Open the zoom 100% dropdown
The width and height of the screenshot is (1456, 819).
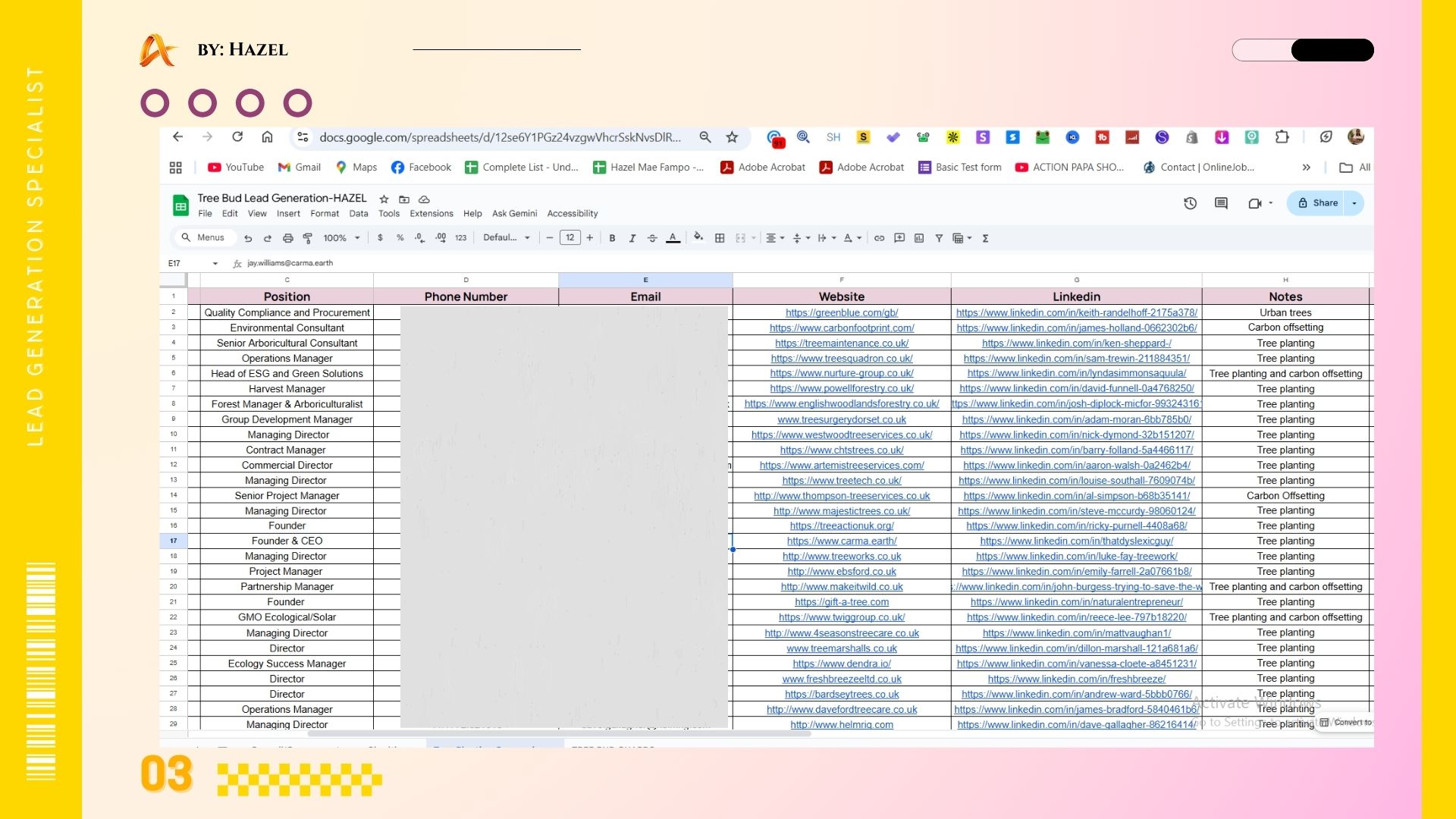341,238
